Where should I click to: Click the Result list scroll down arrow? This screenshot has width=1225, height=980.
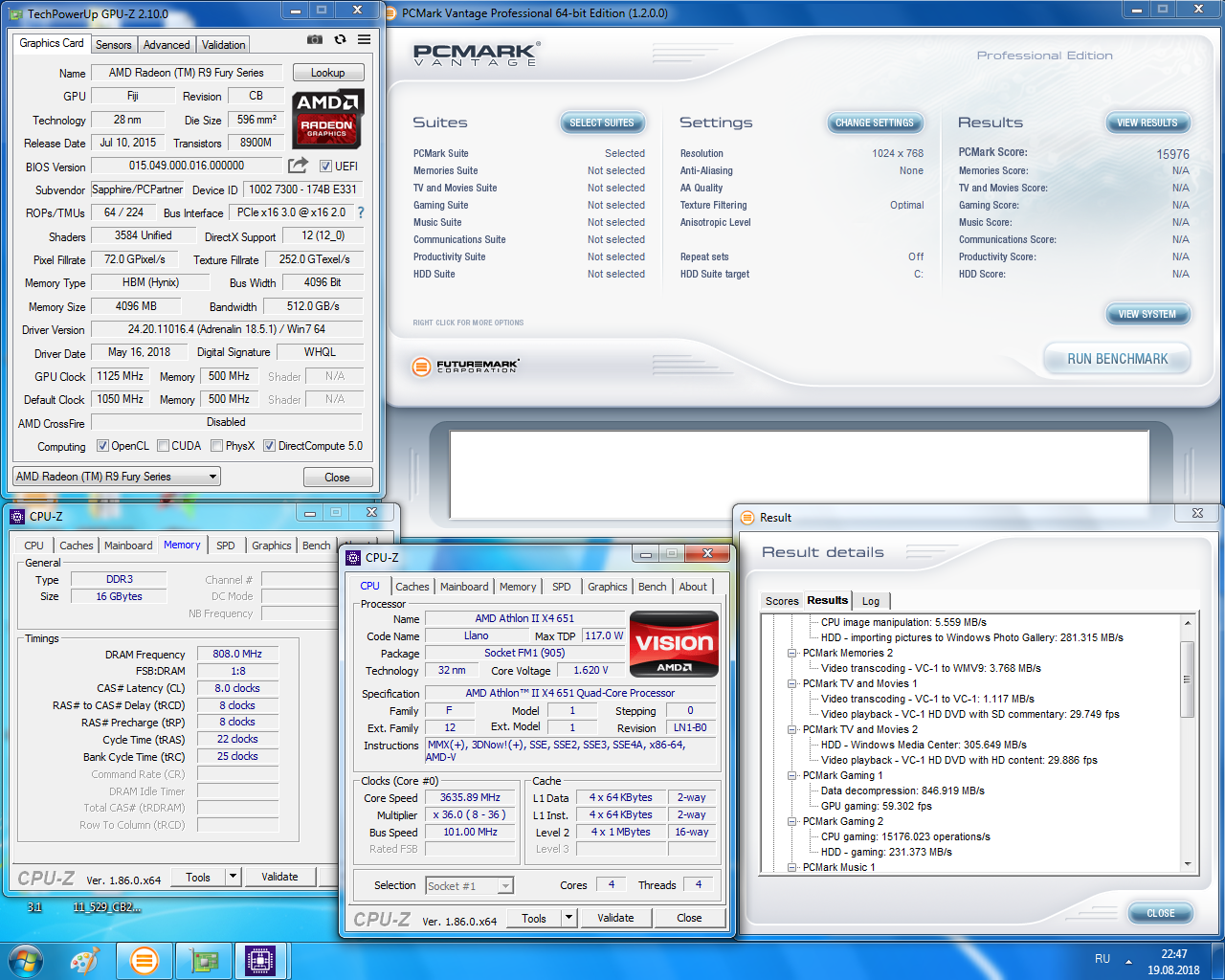1188,864
